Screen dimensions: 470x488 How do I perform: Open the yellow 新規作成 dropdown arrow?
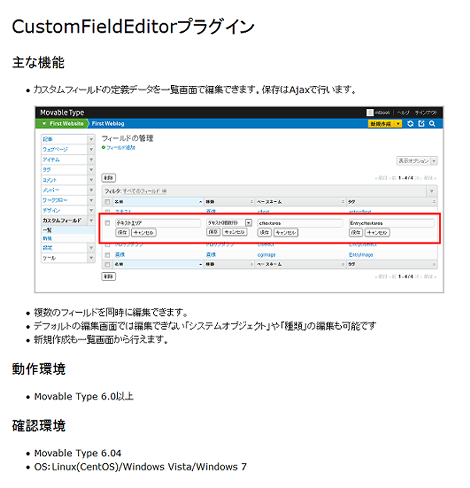click(x=398, y=124)
